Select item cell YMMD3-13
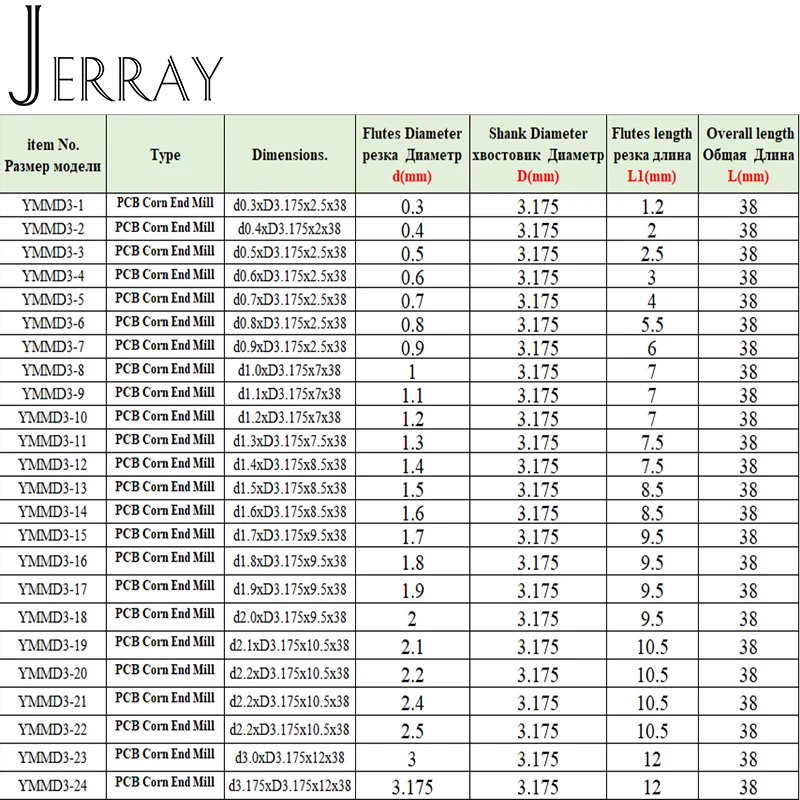Viewport: 800px width, 800px height. click(53, 488)
